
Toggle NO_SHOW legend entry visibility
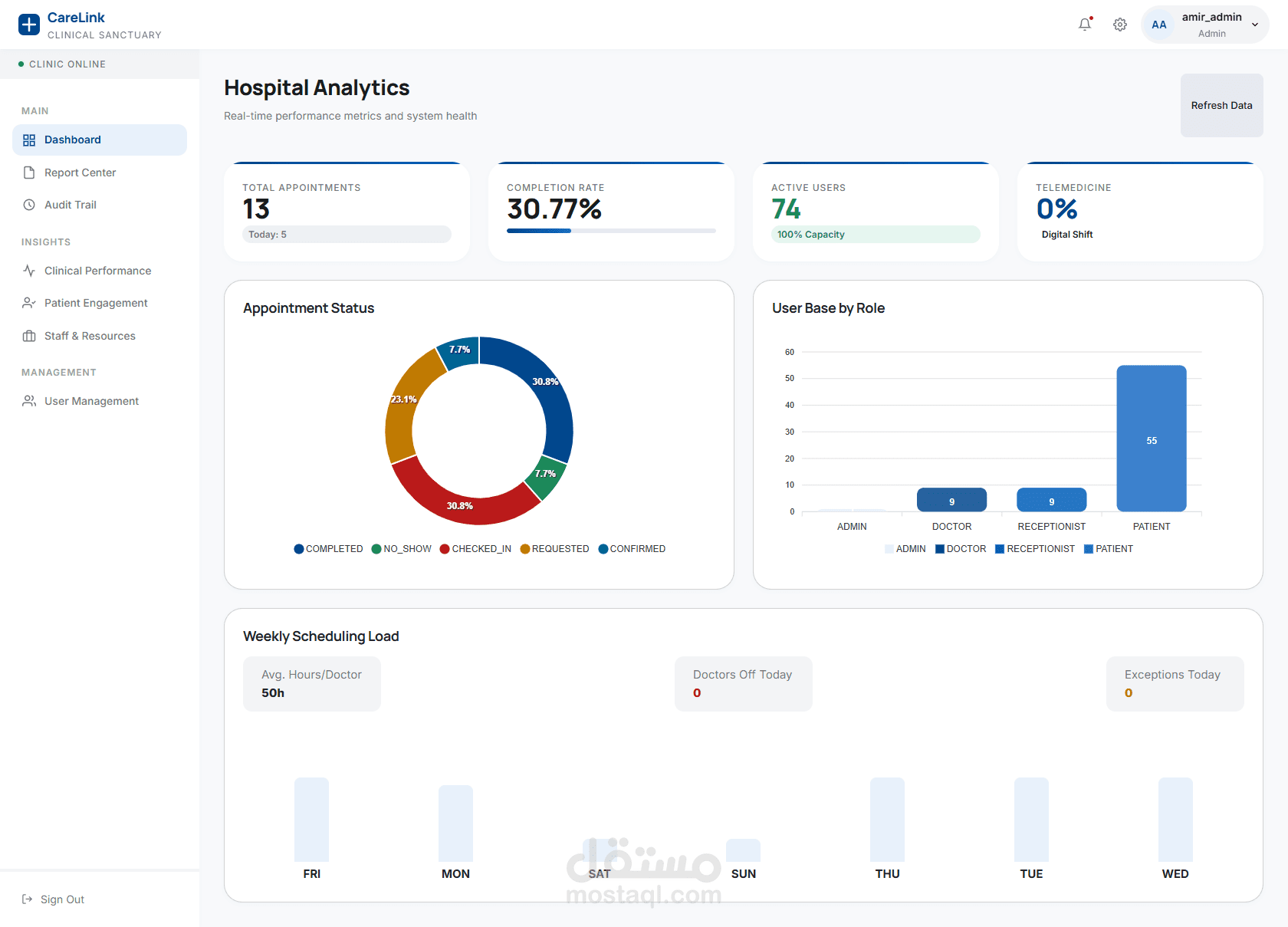click(x=401, y=549)
